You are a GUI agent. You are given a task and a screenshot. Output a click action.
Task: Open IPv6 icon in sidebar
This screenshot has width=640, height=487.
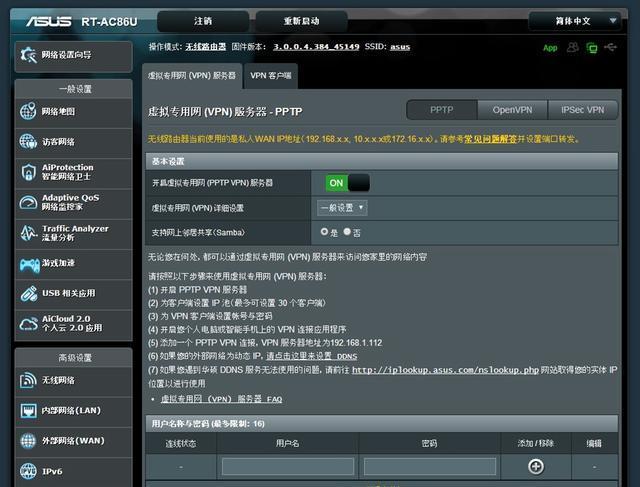[28, 471]
